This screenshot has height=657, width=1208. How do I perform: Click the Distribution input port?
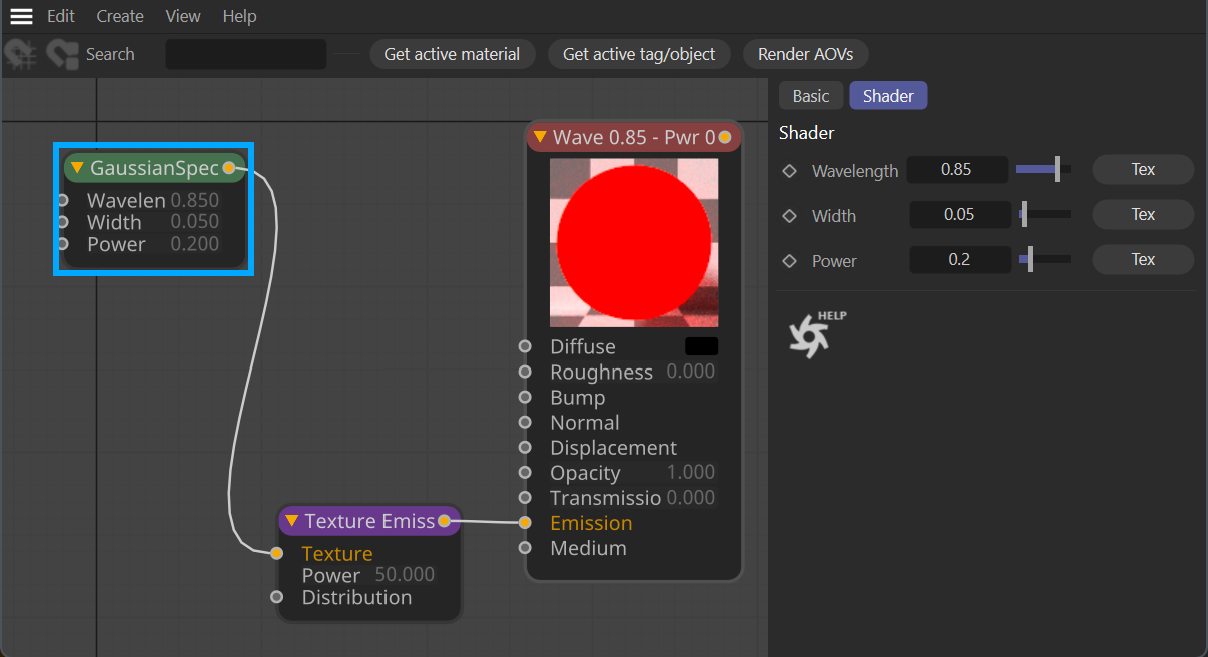coord(277,597)
